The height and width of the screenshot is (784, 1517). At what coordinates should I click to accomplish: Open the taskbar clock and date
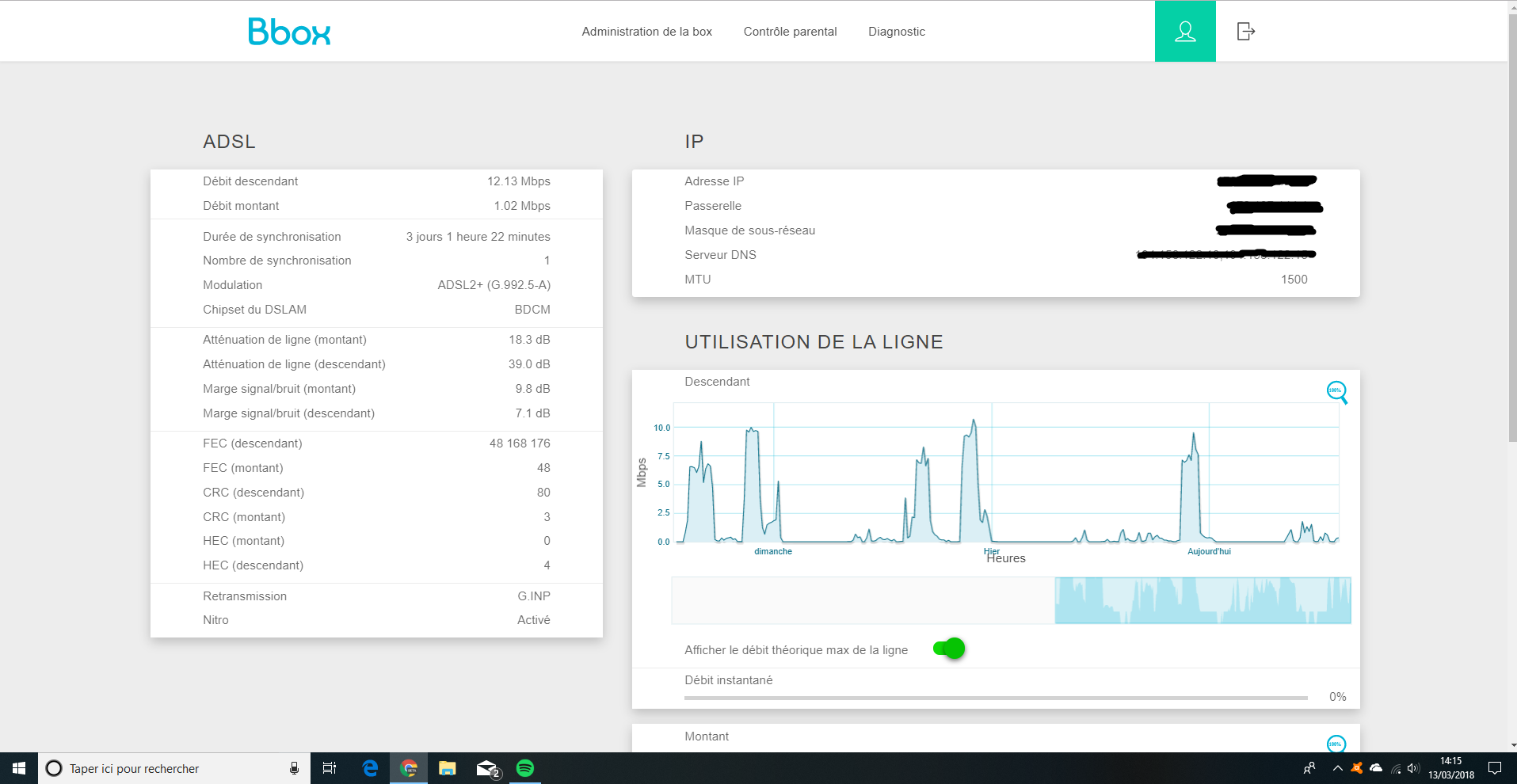[x=1451, y=768]
